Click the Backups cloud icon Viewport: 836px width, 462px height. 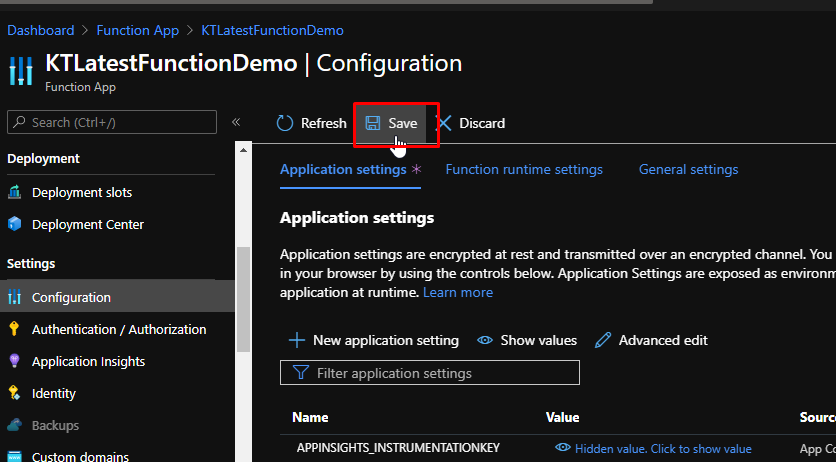click(15, 425)
